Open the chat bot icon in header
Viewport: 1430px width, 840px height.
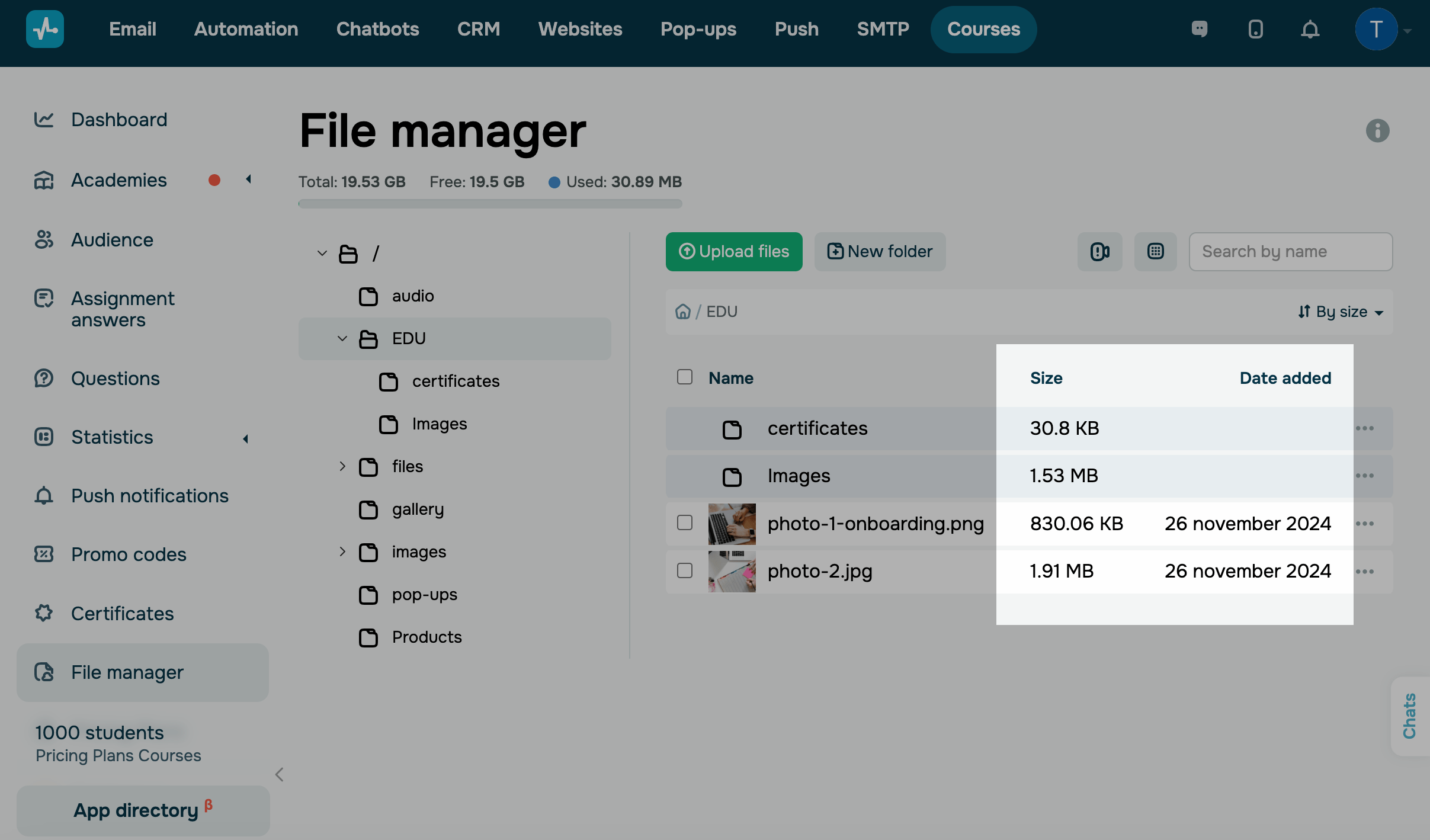pos(1200,29)
